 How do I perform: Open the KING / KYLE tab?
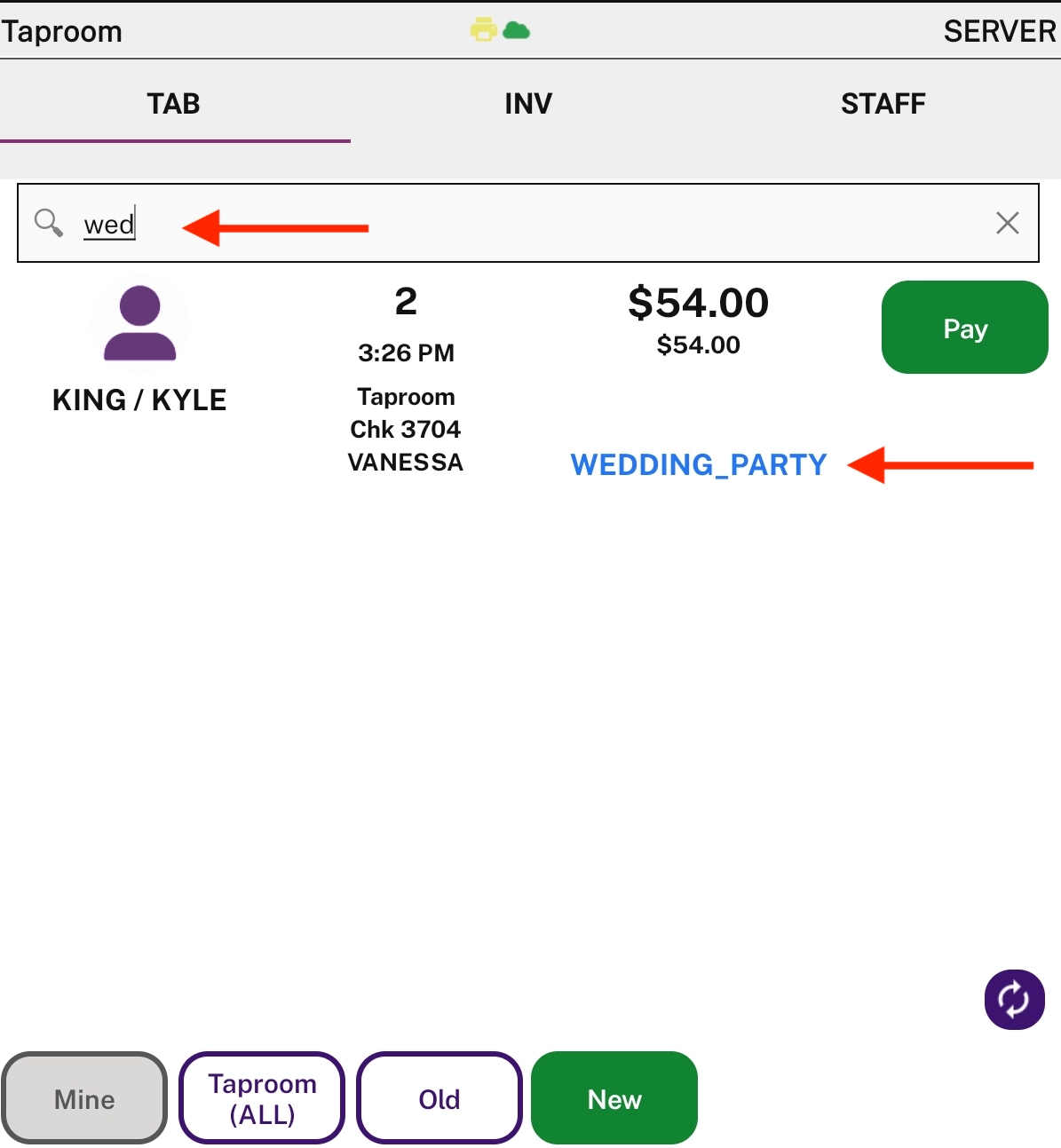pyautogui.click(x=139, y=400)
